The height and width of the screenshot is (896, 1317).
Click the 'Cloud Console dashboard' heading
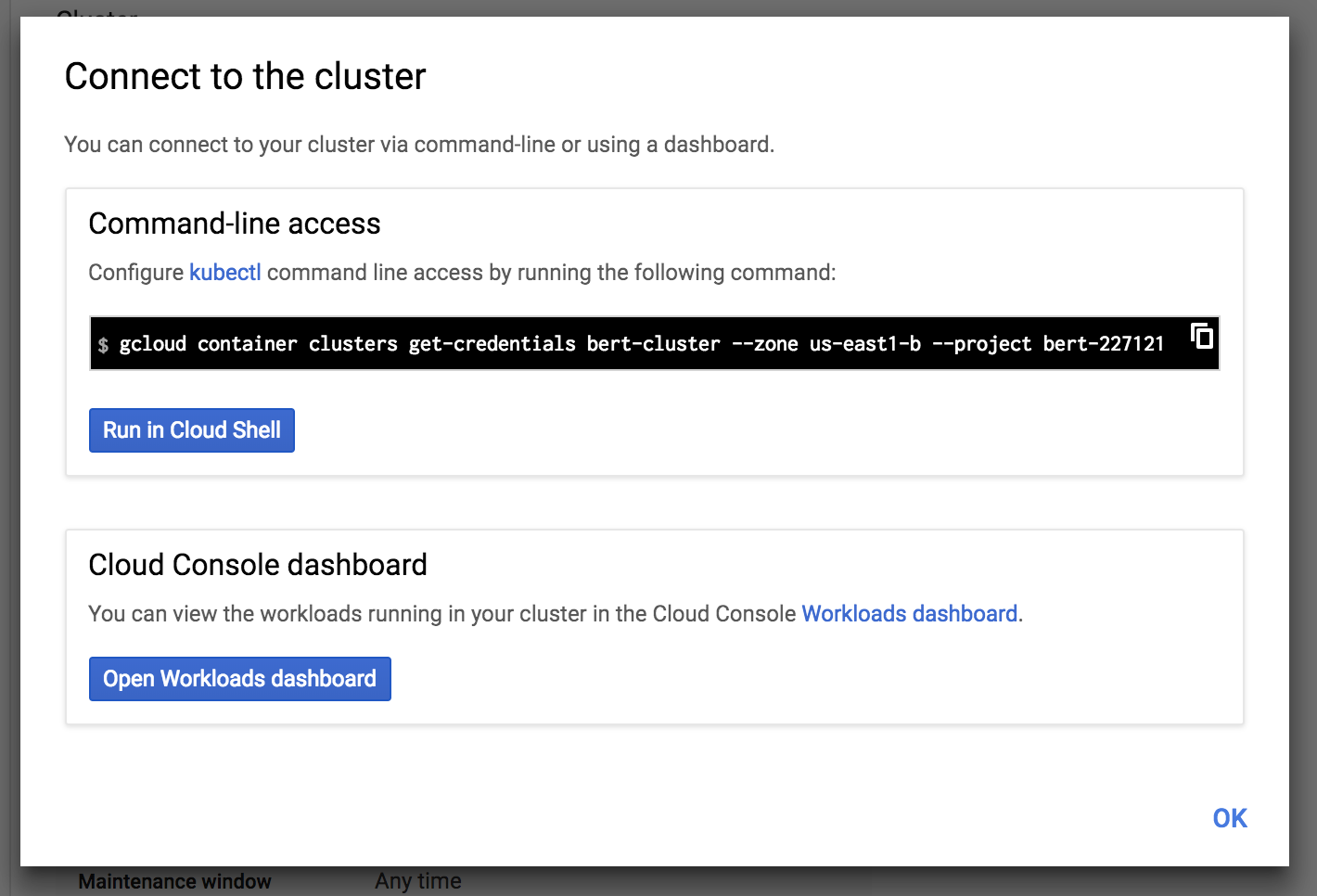[x=257, y=565]
